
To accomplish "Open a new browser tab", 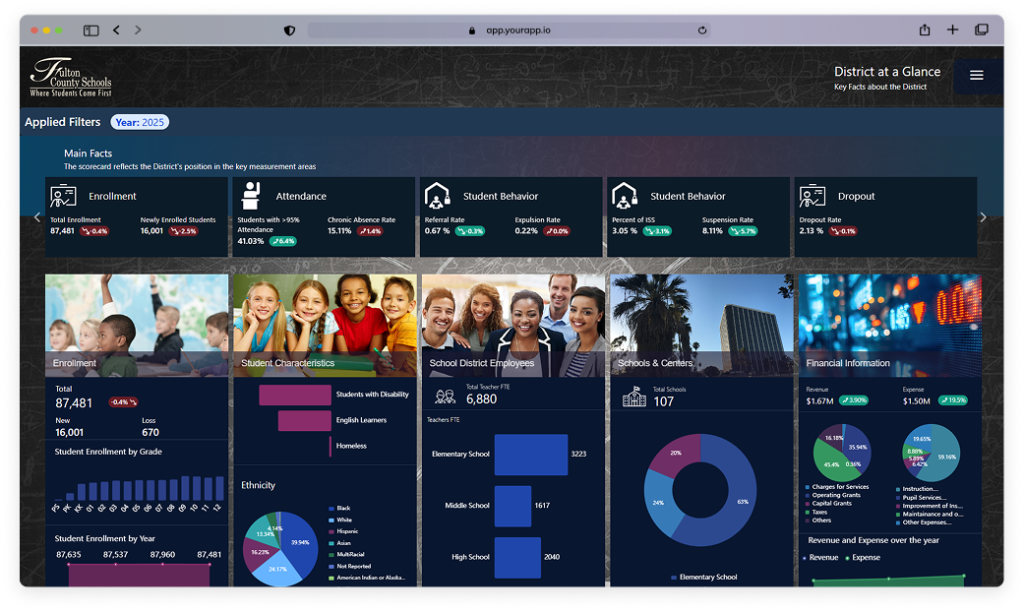I will point(953,30).
